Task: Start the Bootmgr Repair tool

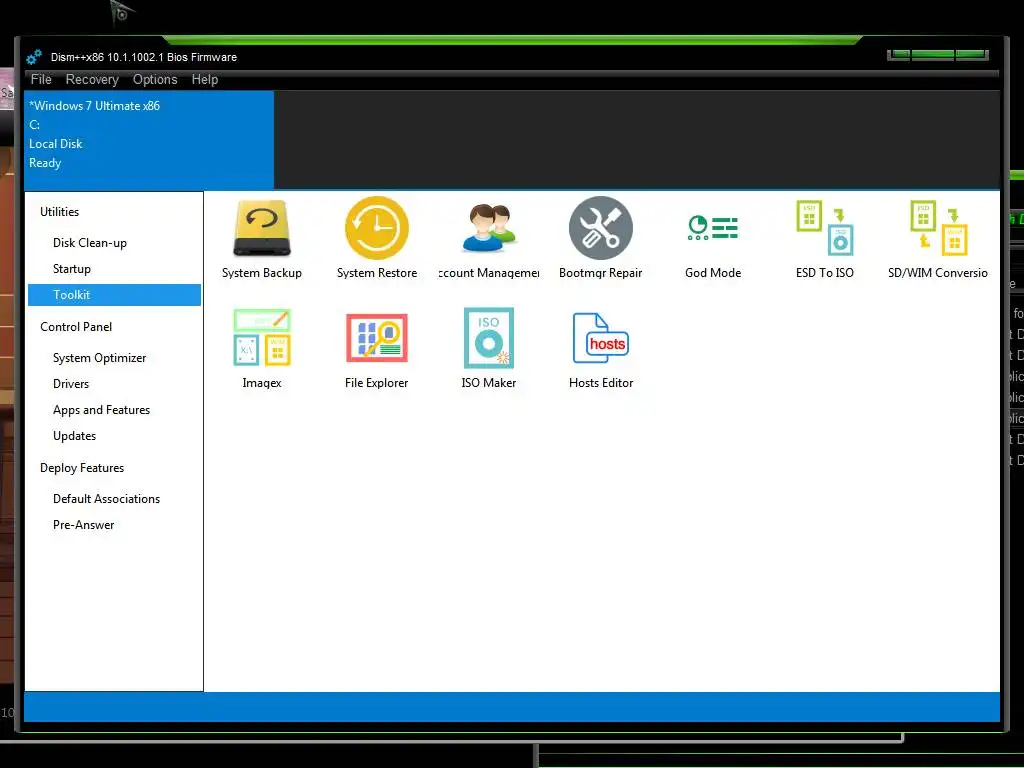Action: coord(601,239)
